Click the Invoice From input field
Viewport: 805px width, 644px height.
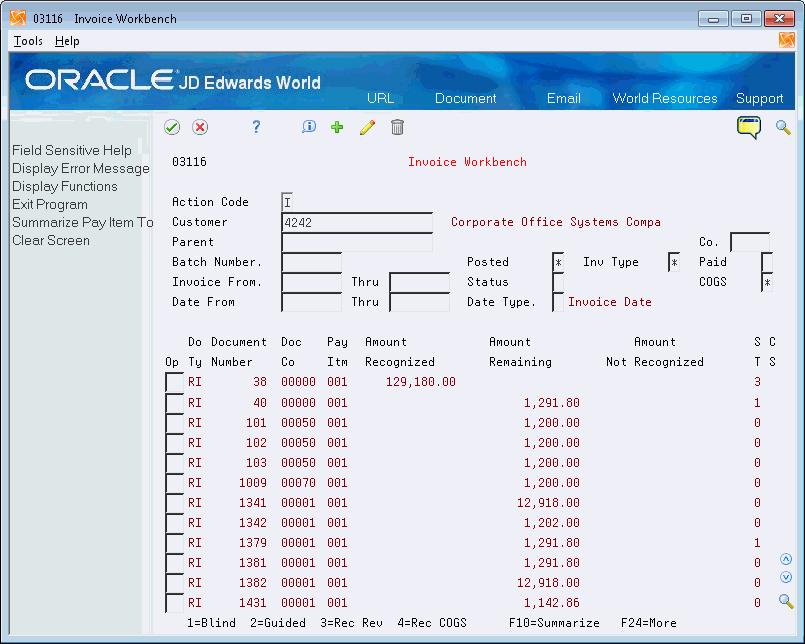[x=312, y=282]
